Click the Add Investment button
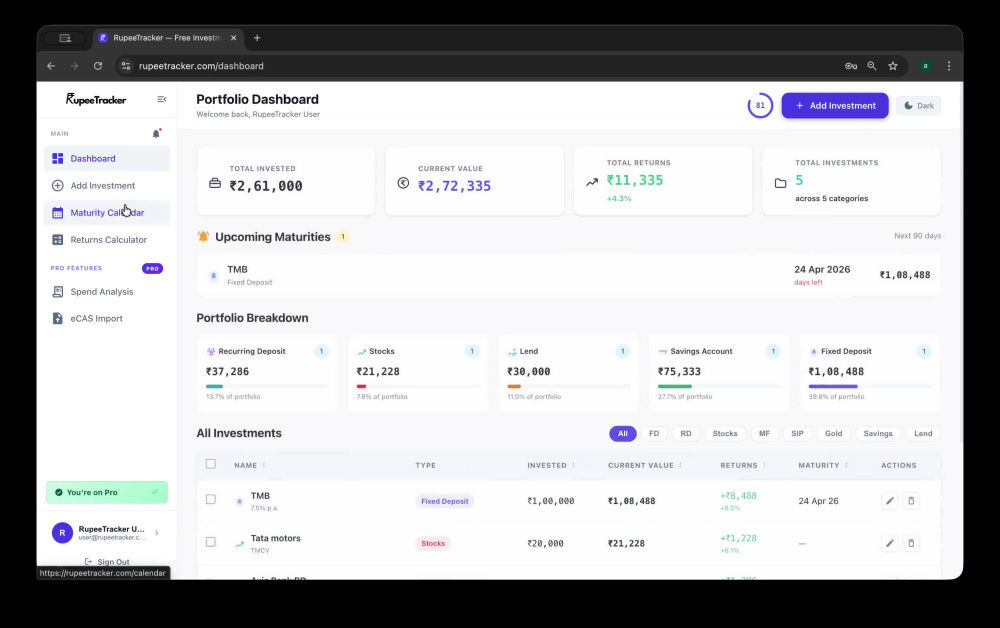 [835, 106]
